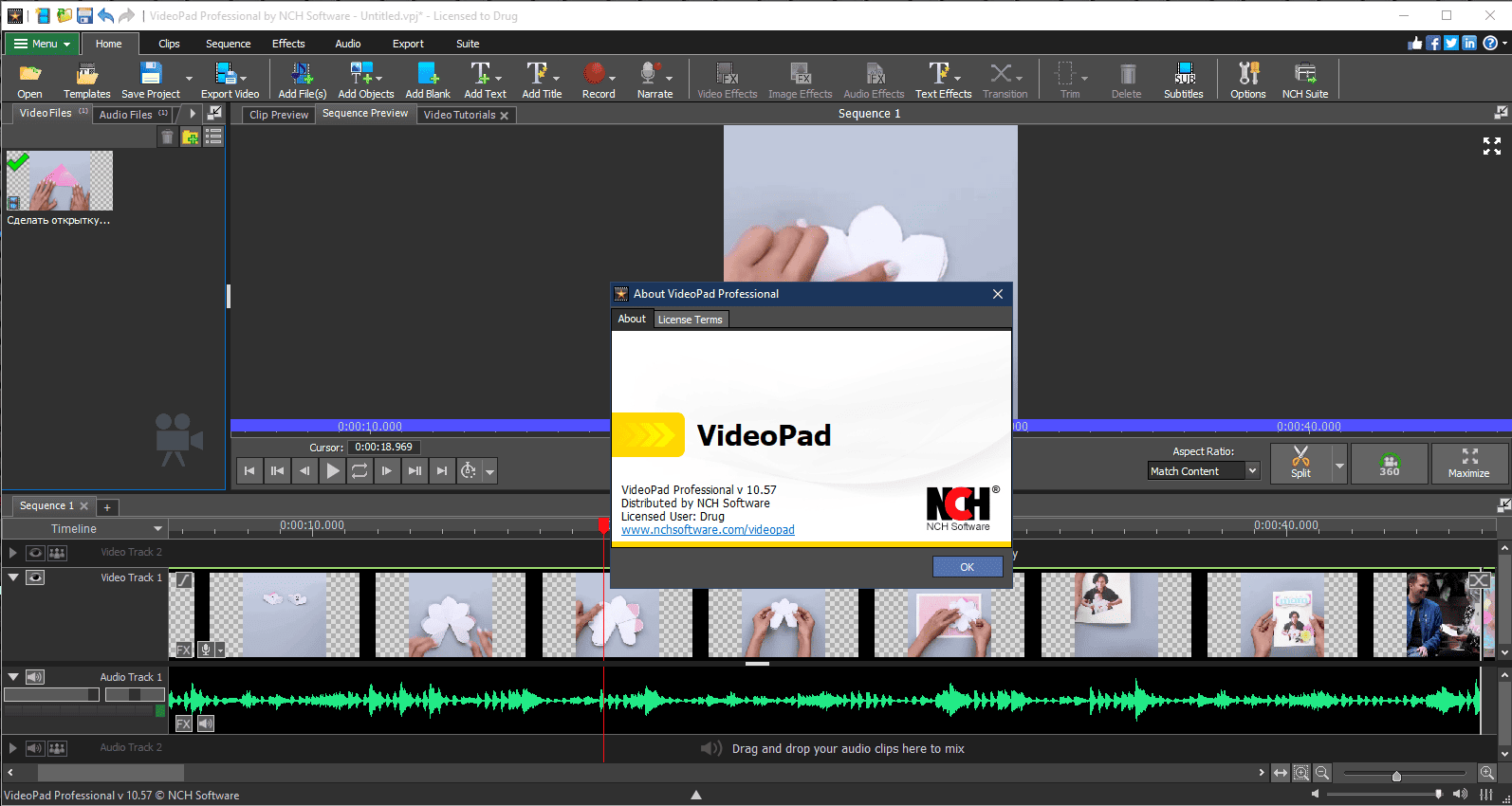Insert a blank clip via Add Blank
Viewport: 1512px width, 806px height.
point(428,80)
